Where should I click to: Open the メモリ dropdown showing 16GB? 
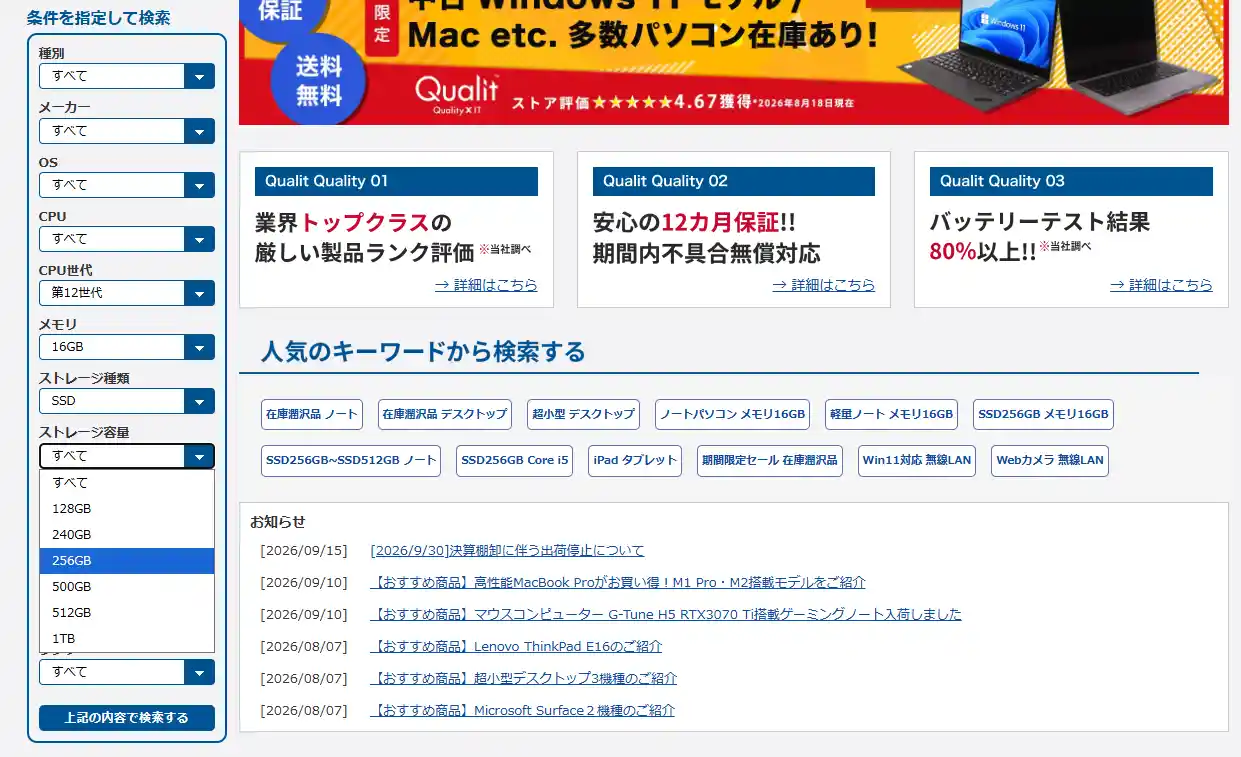pyautogui.click(x=127, y=347)
